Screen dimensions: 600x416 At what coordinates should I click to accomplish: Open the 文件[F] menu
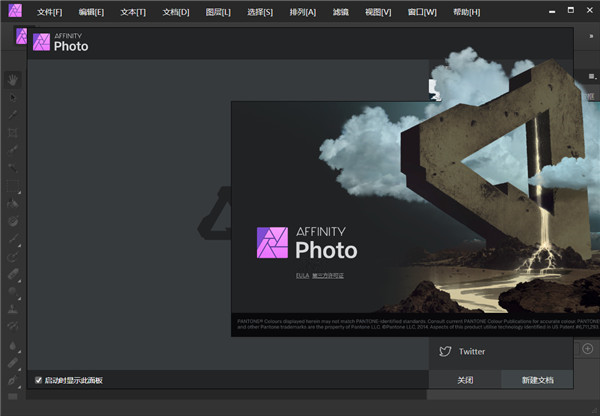[49, 12]
